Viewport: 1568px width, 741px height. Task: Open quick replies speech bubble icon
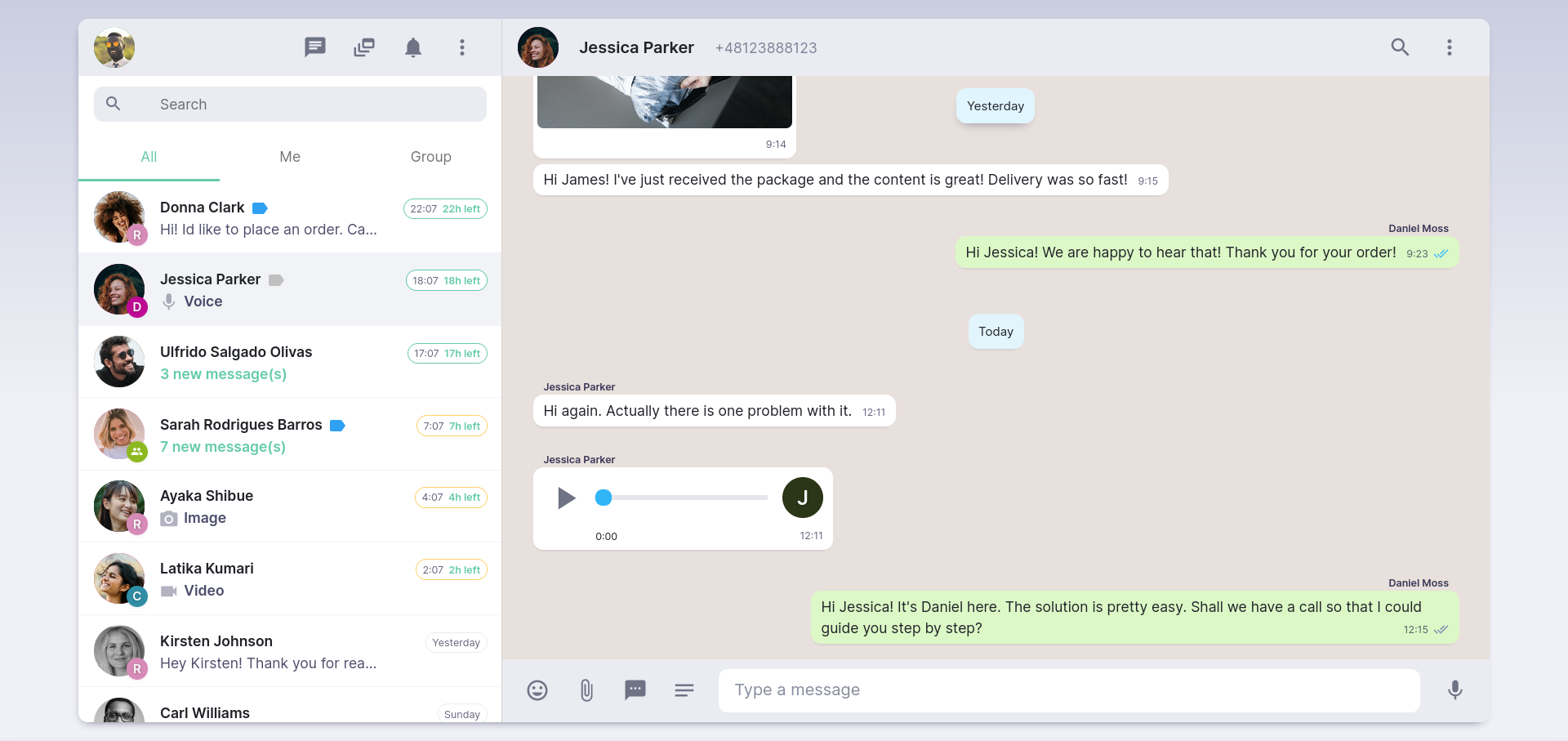(x=635, y=690)
